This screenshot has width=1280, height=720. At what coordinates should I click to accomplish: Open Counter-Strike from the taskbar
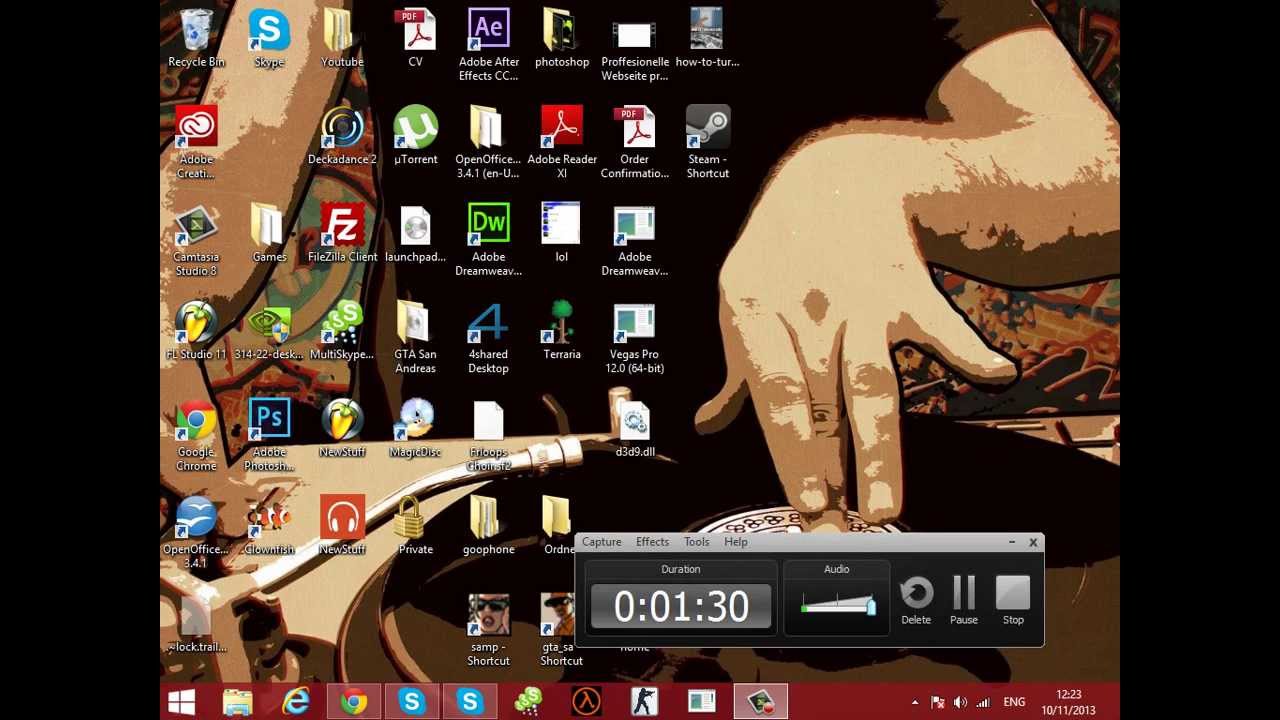click(644, 702)
